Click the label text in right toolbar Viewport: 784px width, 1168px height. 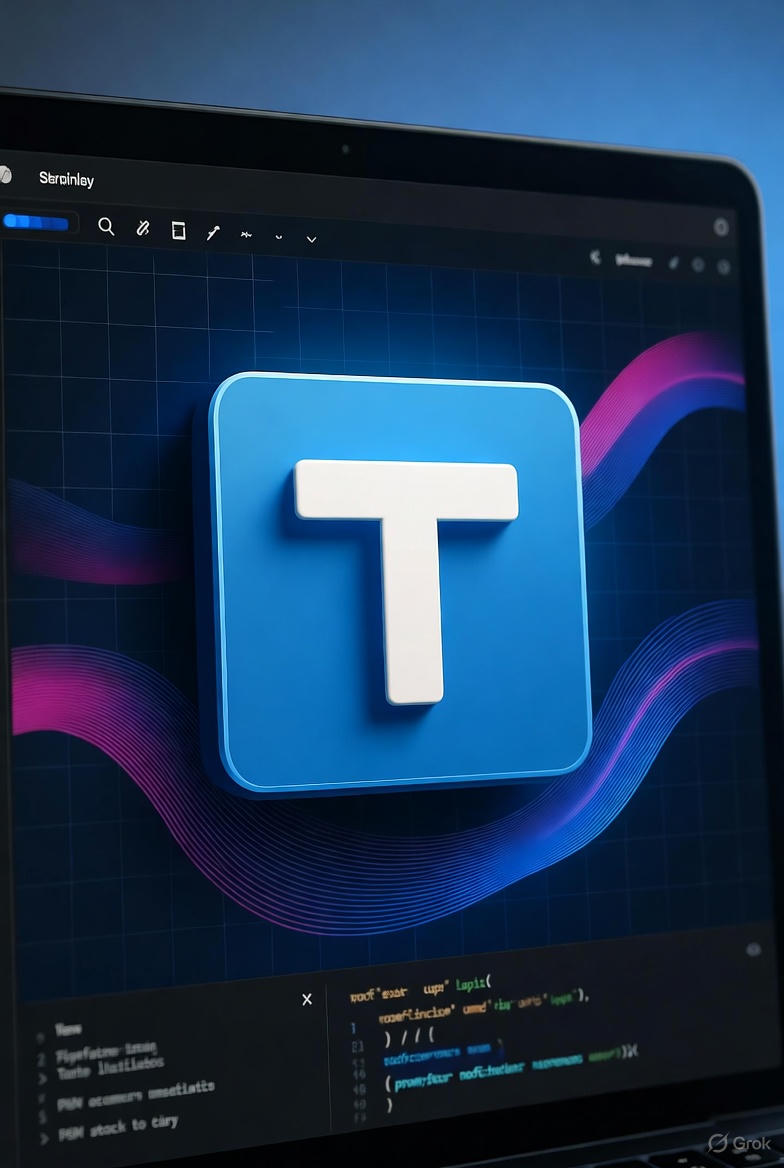633,260
